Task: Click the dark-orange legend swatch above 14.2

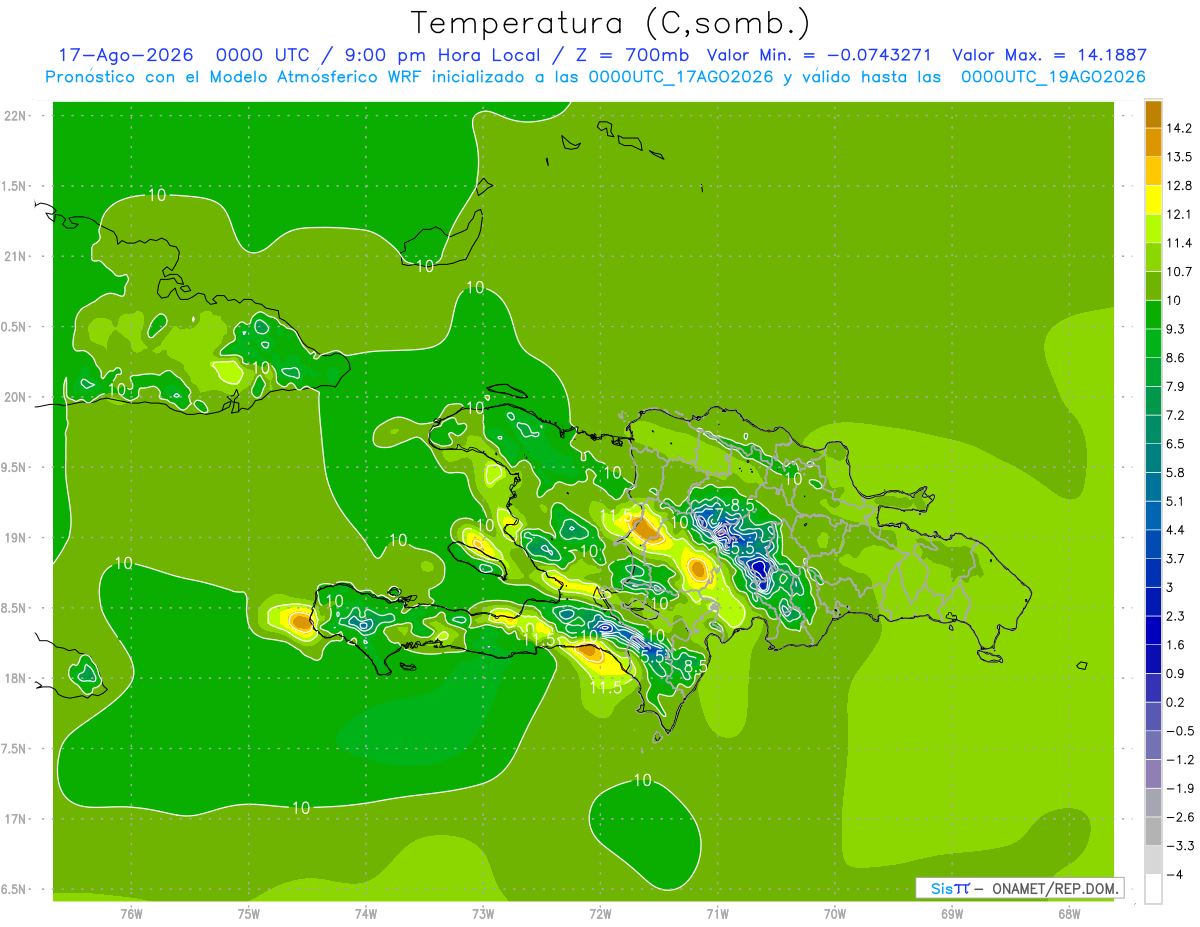Action: (1153, 114)
